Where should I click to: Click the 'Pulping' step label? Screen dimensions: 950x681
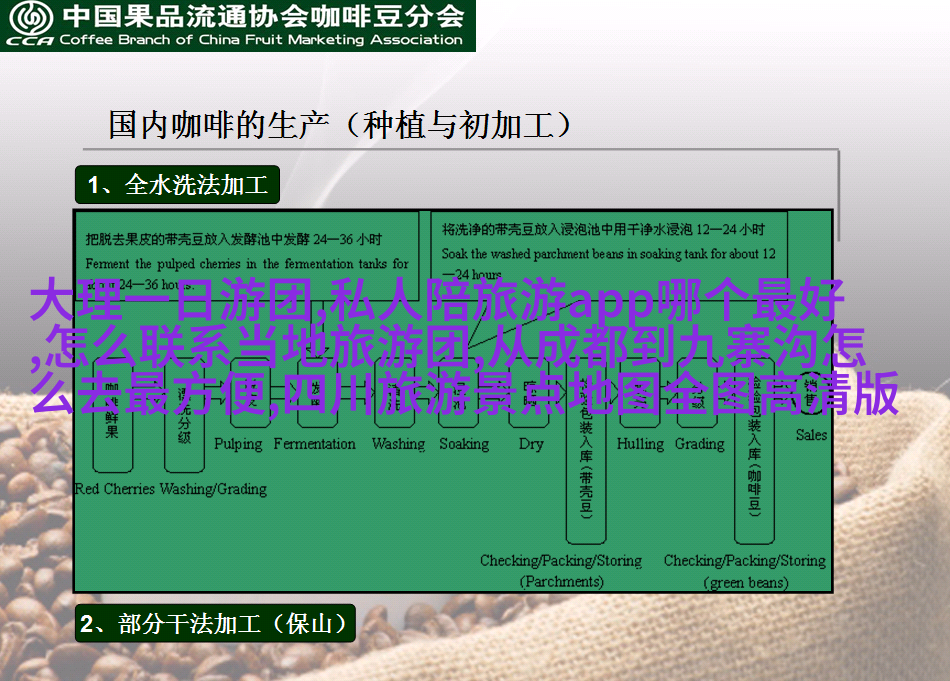(238, 444)
